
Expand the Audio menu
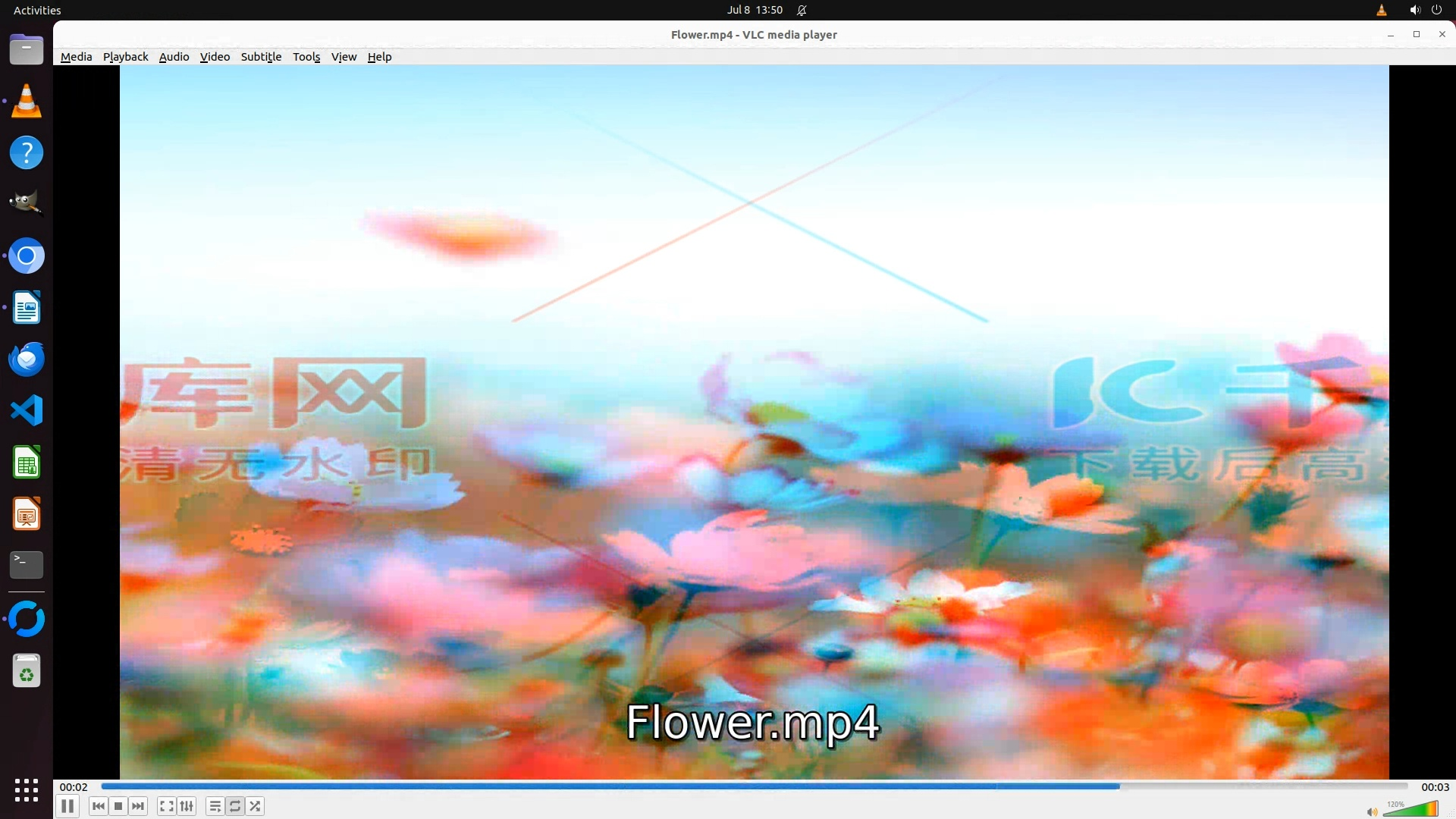click(x=174, y=57)
